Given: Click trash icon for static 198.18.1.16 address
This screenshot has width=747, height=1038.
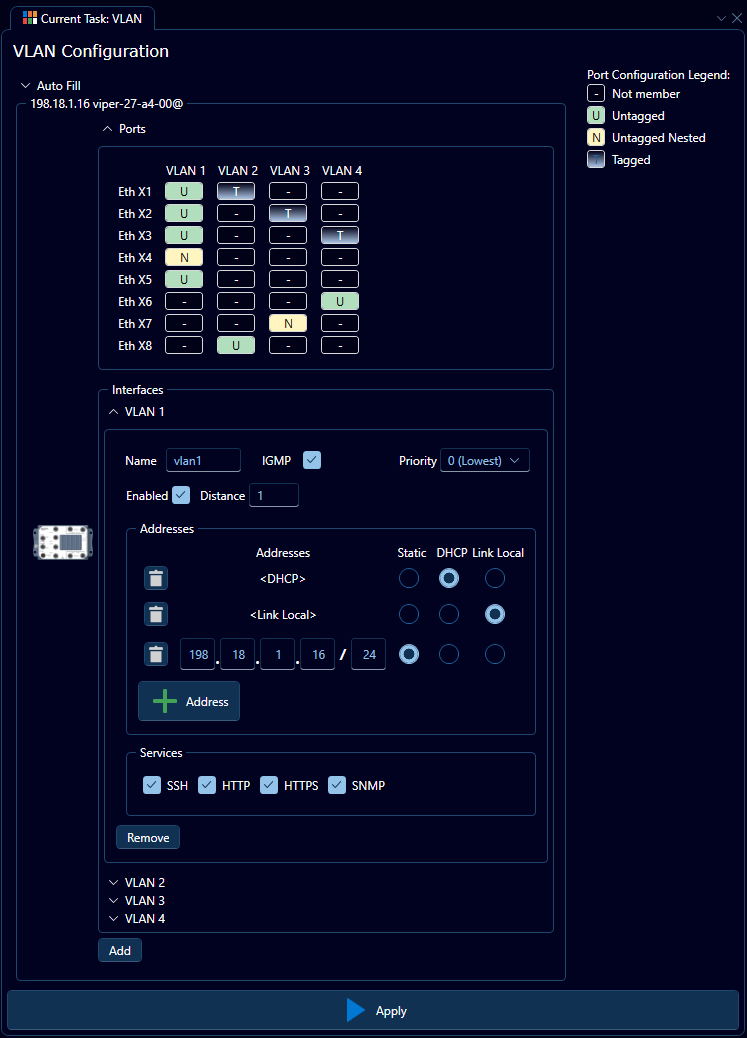Looking at the screenshot, I should tap(155, 654).
